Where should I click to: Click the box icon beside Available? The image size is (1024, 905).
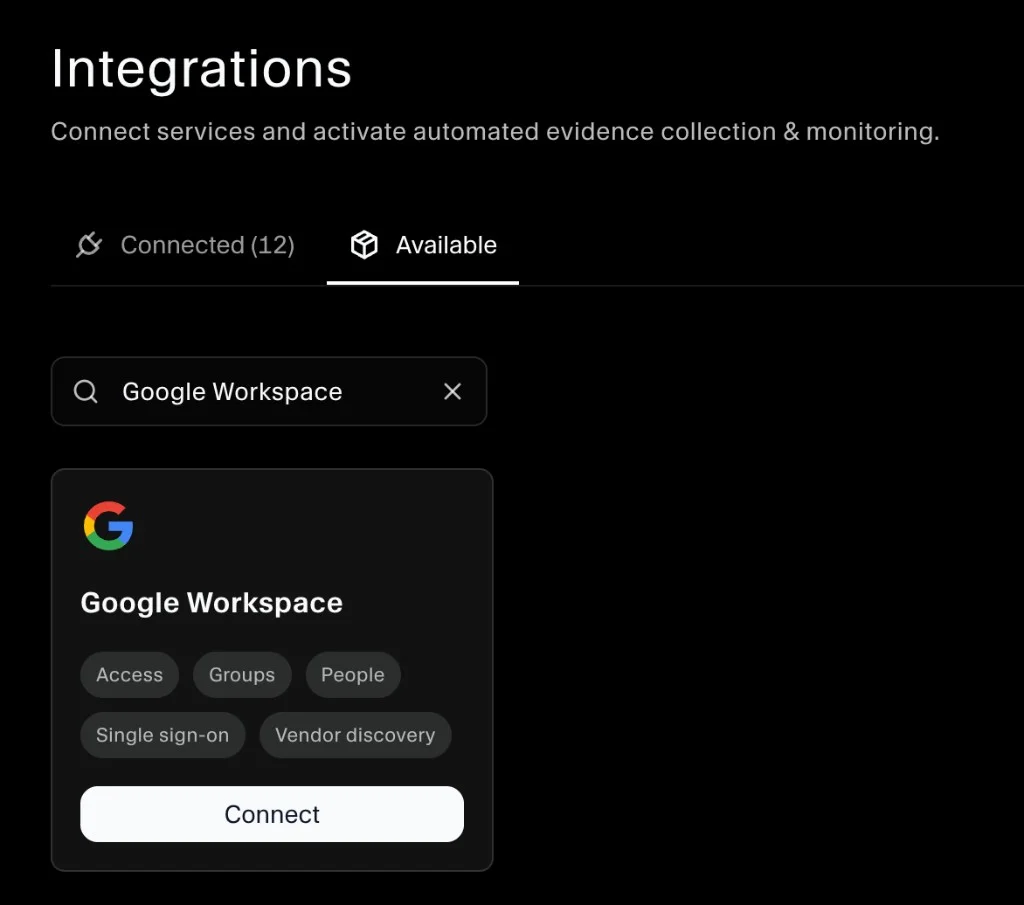coord(364,245)
